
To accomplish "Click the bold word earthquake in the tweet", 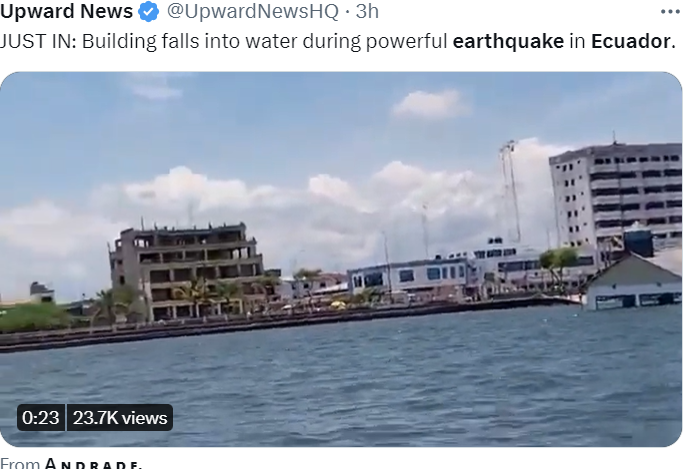I will [x=508, y=41].
